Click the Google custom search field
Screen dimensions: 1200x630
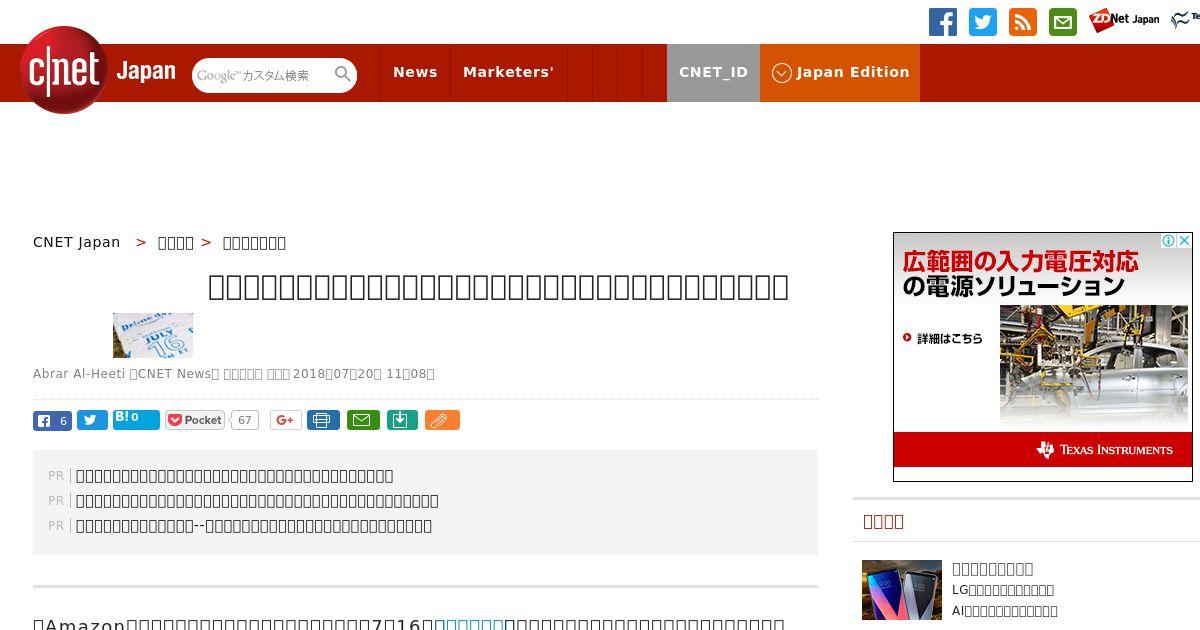click(262, 75)
